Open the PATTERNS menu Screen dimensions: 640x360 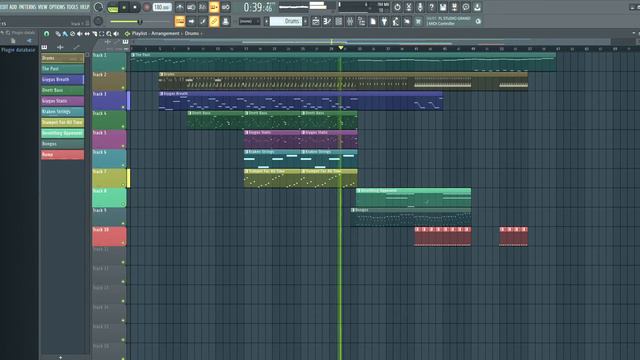tap(27, 7)
